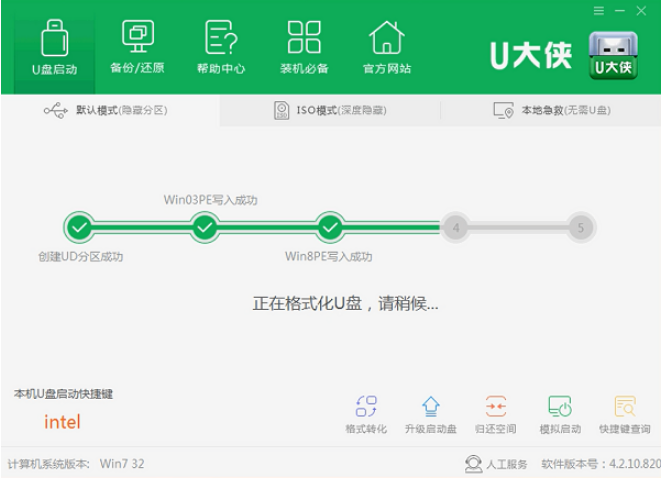Click the 升级启动盘 upgrade icon

click(x=430, y=414)
